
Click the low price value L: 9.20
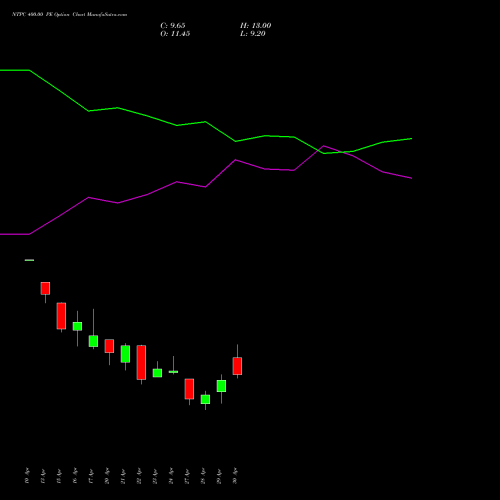click(253, 34)
